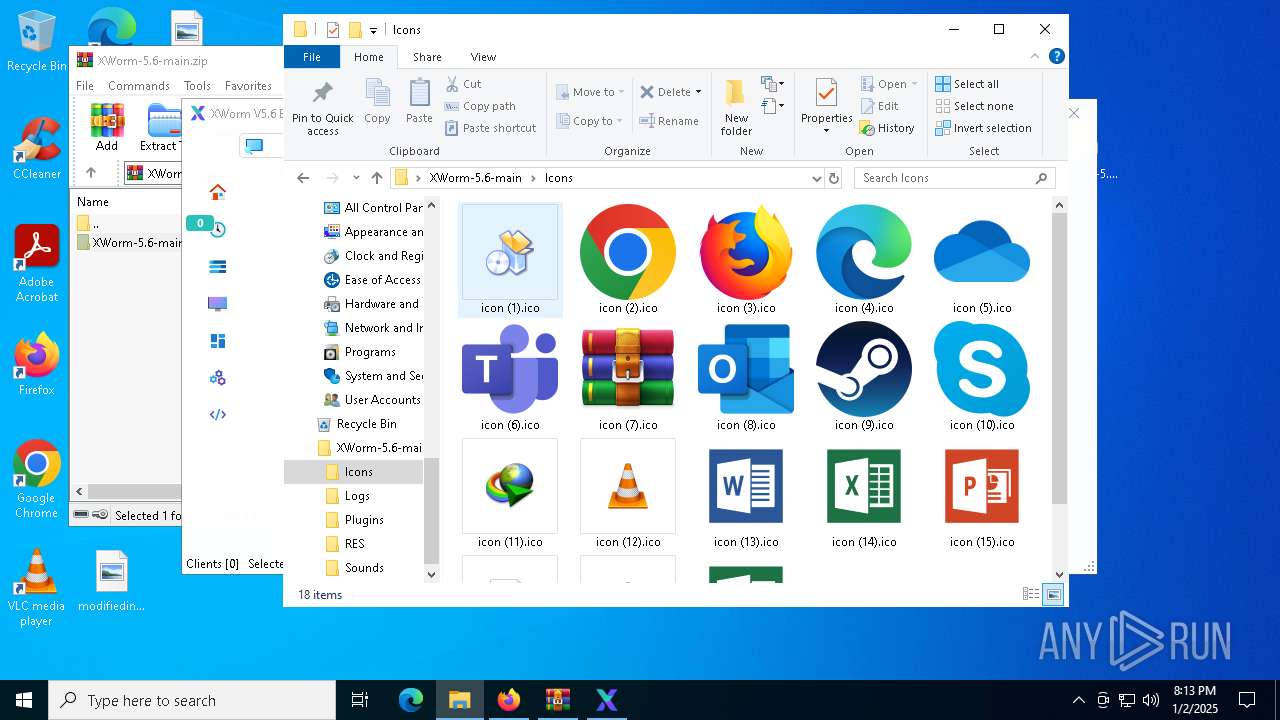Screen dimensions: 1280x720
Task: Select the Excel icon (14).ico file
Action: pyautogui.click(x=863, y=494)
